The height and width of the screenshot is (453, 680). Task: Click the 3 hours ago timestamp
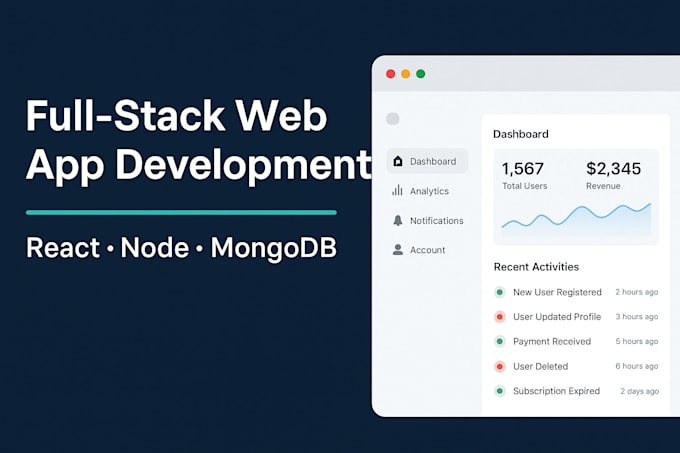tap(637, 317)
